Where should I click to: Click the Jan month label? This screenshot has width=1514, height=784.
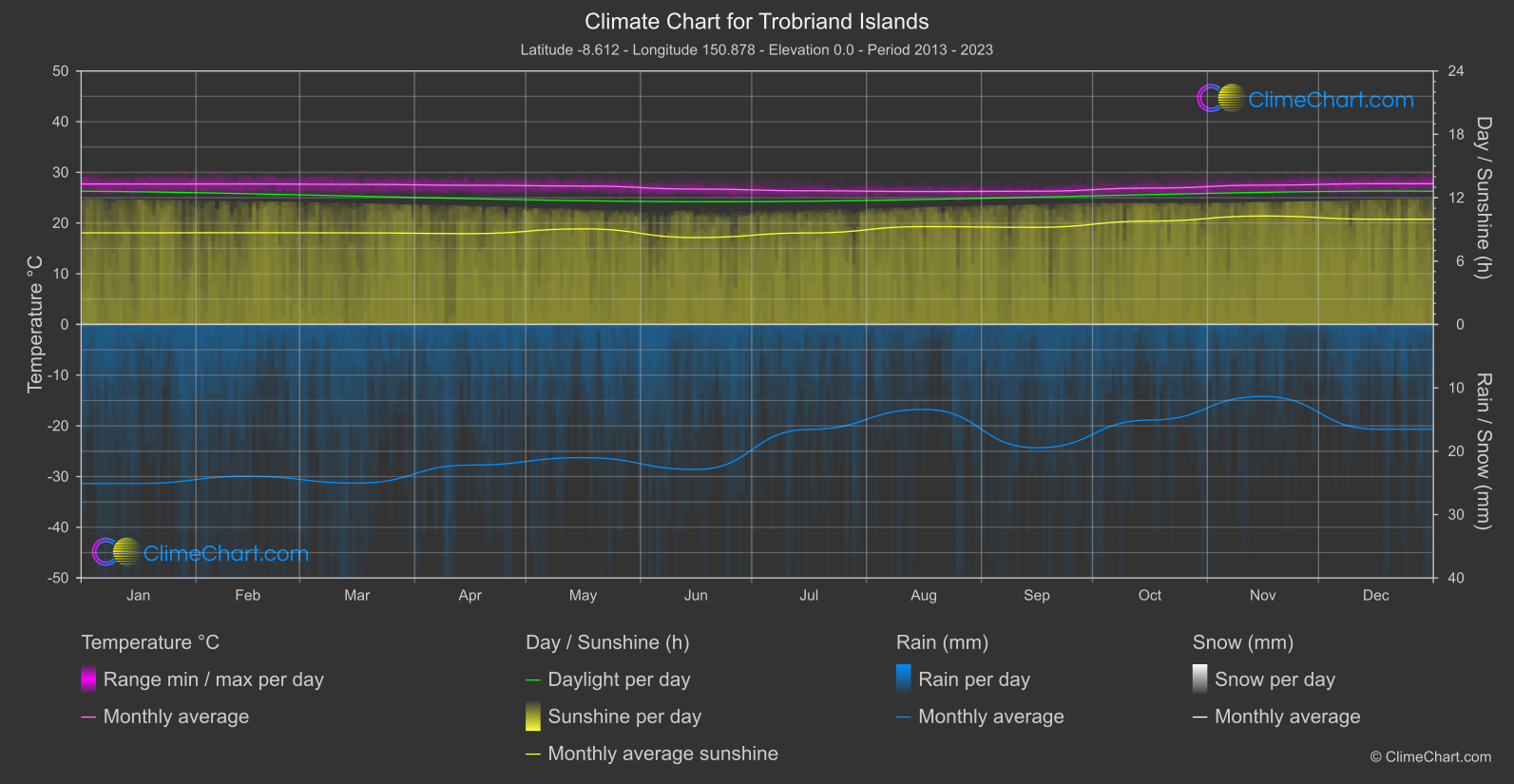tap(139, 595)
